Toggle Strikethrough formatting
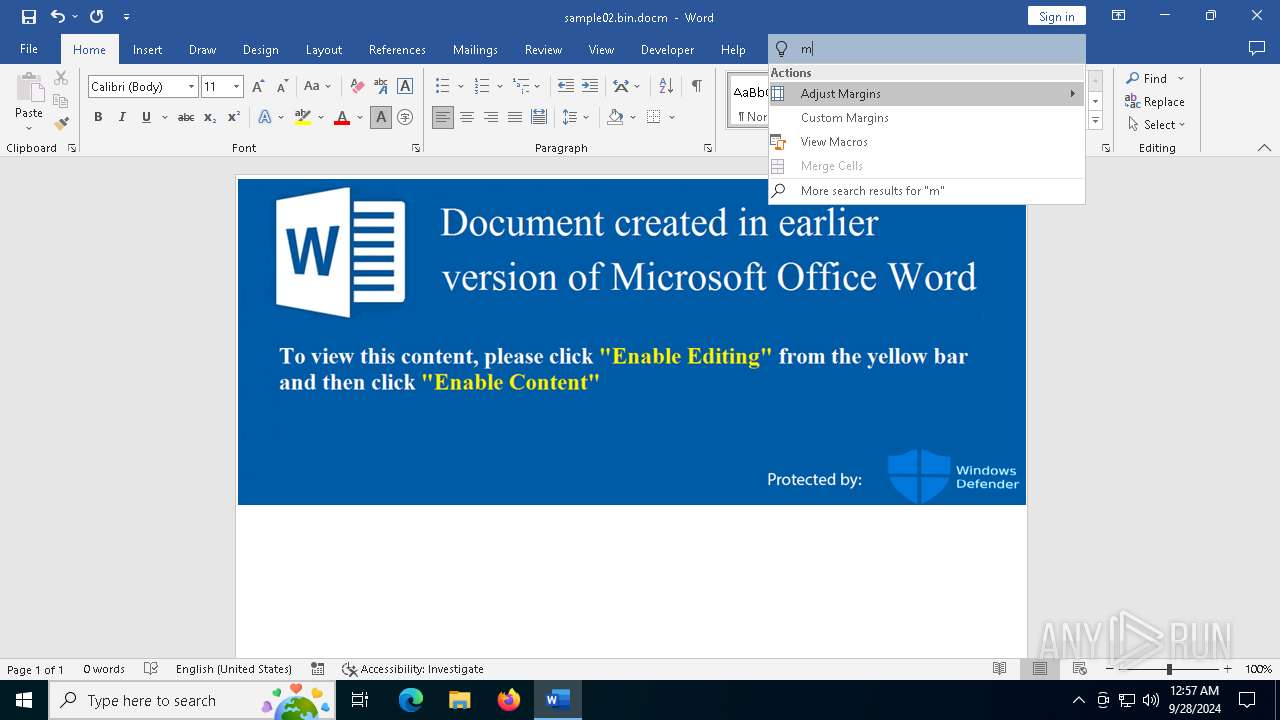Screen dimensions: 1280x720 pyautogui.click(x=185, y=117)
